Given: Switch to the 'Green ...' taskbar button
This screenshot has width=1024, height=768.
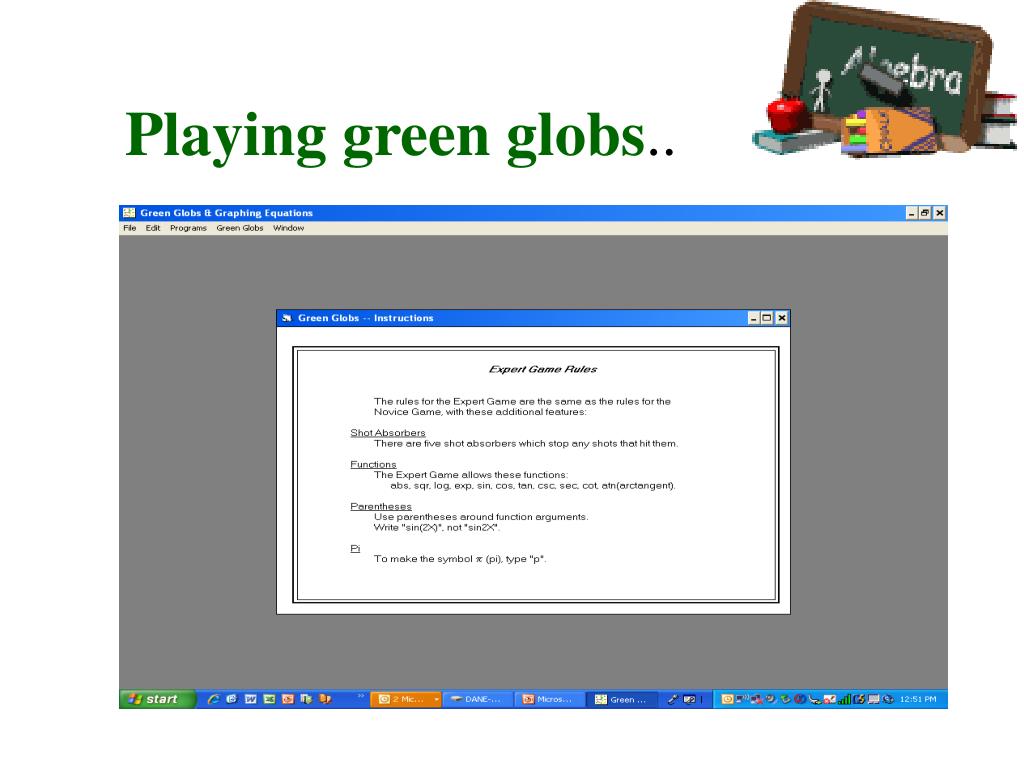Looking at the screenshot, I should tap(621, 699).
